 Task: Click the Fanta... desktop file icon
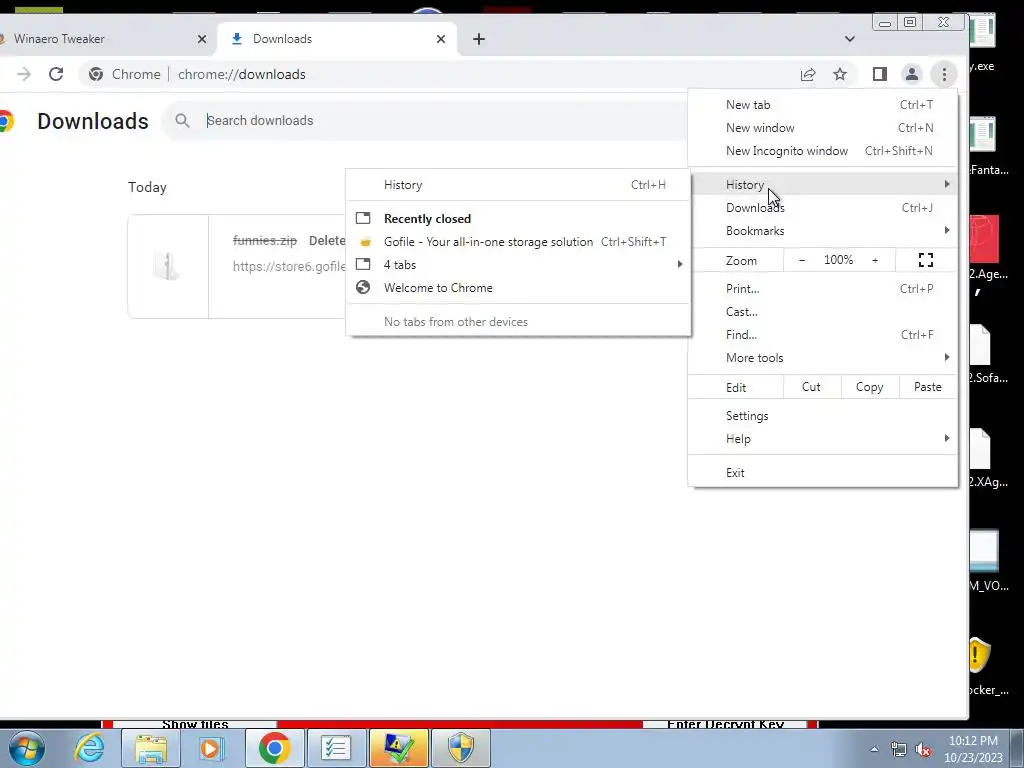coord(983,134)
